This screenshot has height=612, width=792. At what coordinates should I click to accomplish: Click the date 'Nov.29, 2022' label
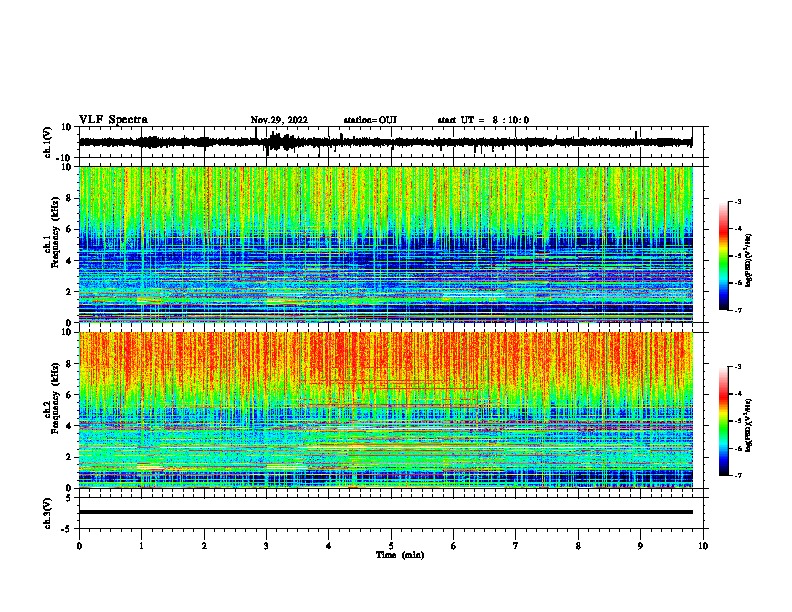pyautogui.click(x=279, y=120)
